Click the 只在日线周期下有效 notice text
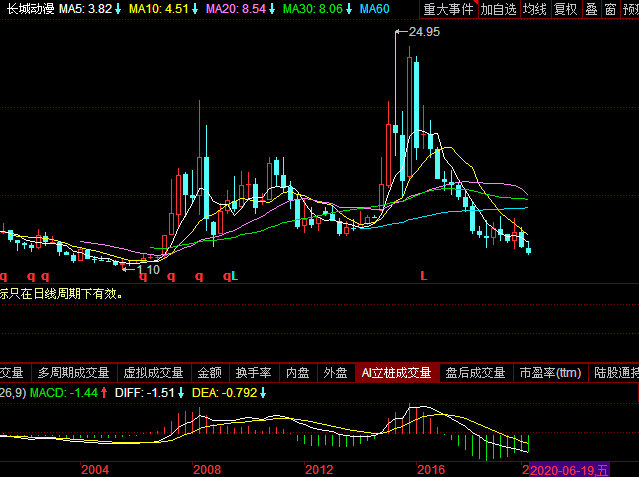Screen dimensions: 639x477 tap(61, 294)
